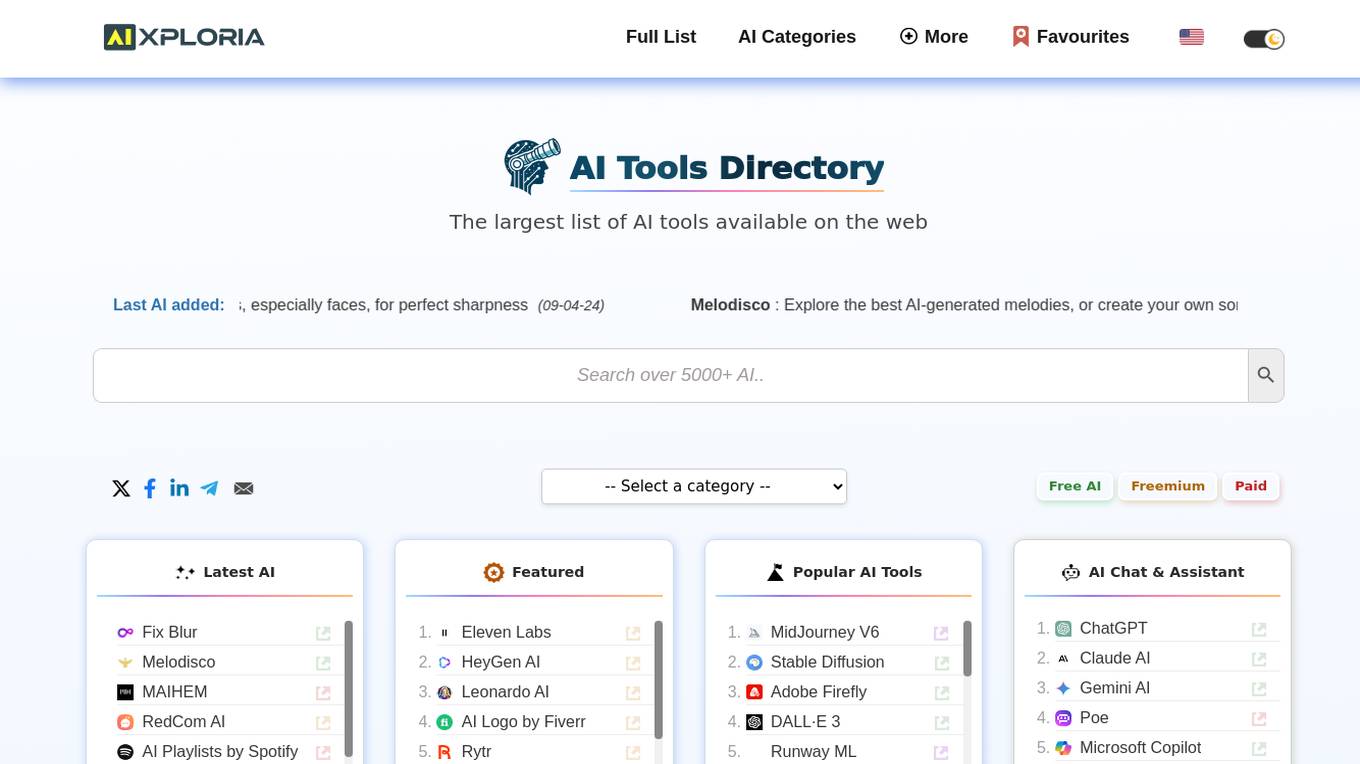
Task: Open Adobe Firefly entry
Action: coord(818,692)
